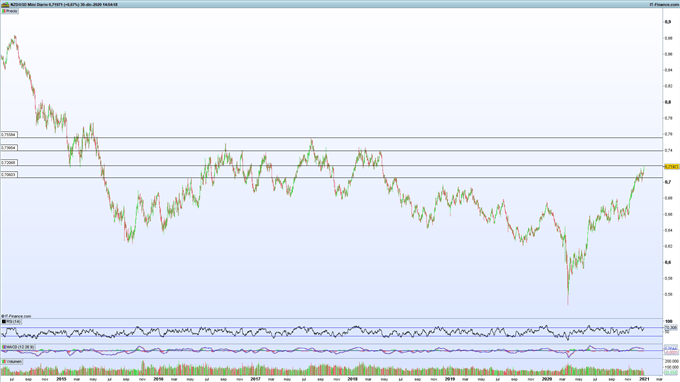
Task: Click the 2021 year label on the time axis
Action: click(x=644, y=379)
